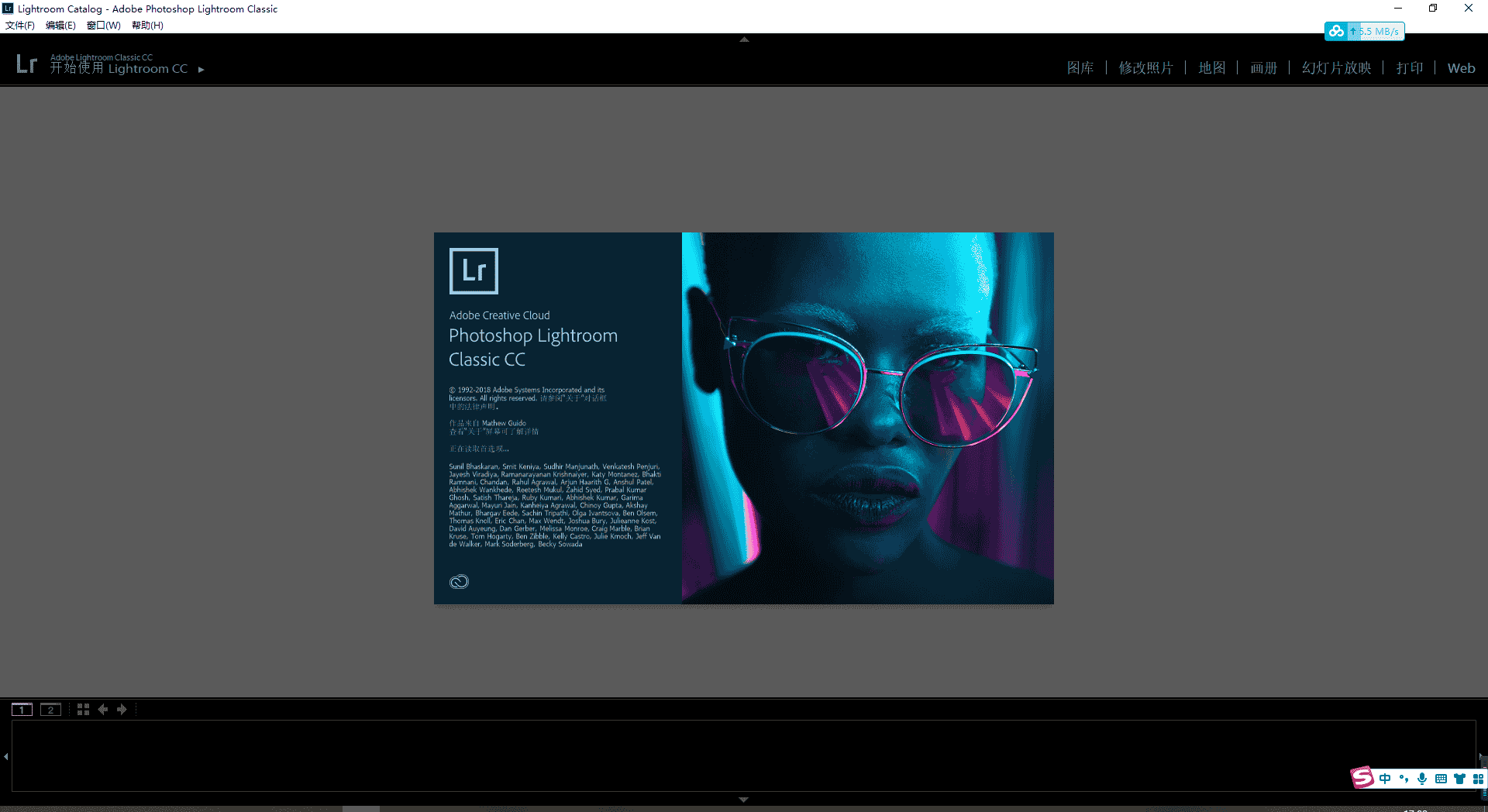Toggle main window button labeled 1
Viewport: 1488px width, 812px height.
(22, 709)
